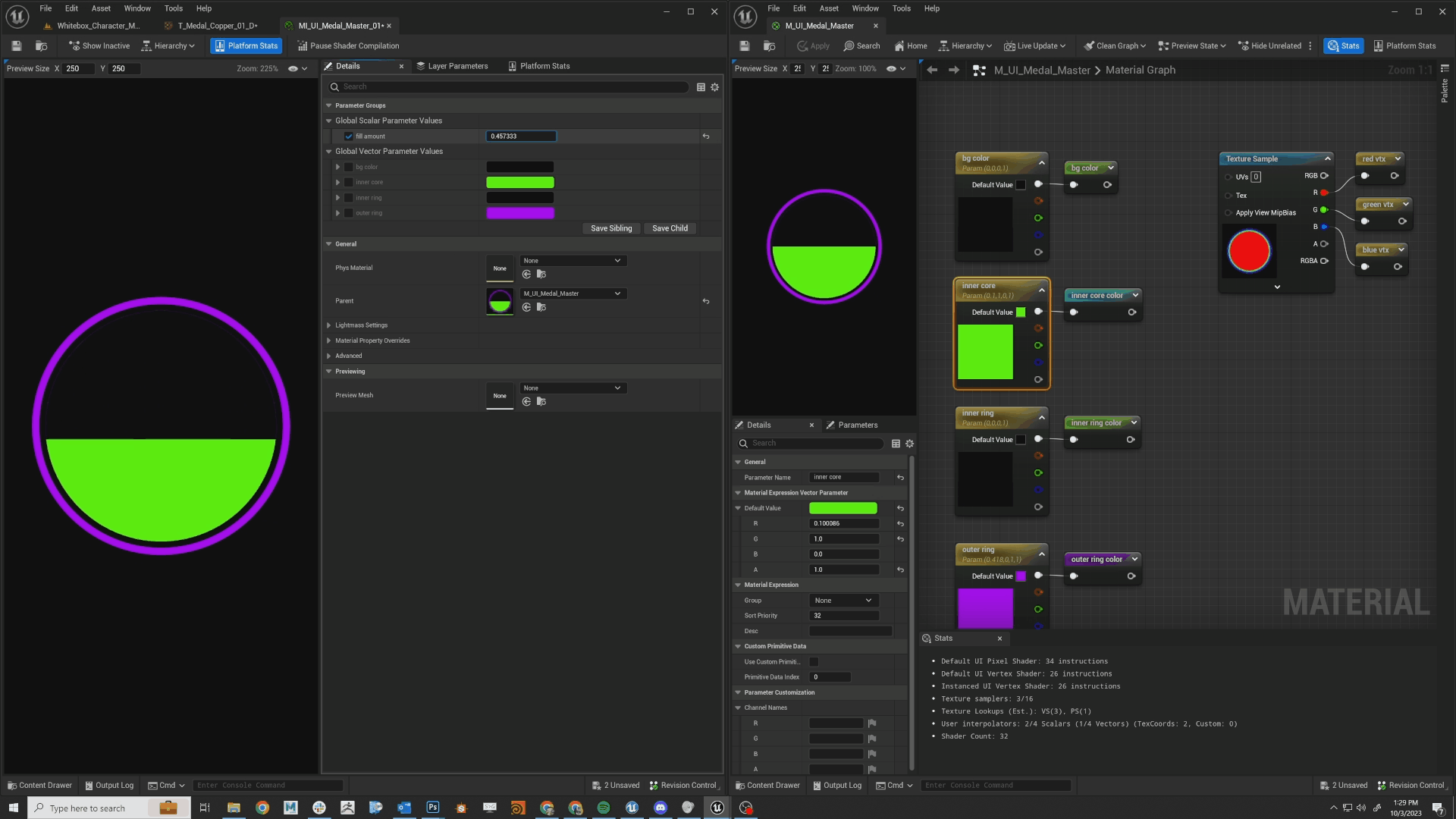Image resolution: width=1456 pixels, height=819 pixels.
Task: Click Save icon in left material instance toolbar
Action: point(17,45)
